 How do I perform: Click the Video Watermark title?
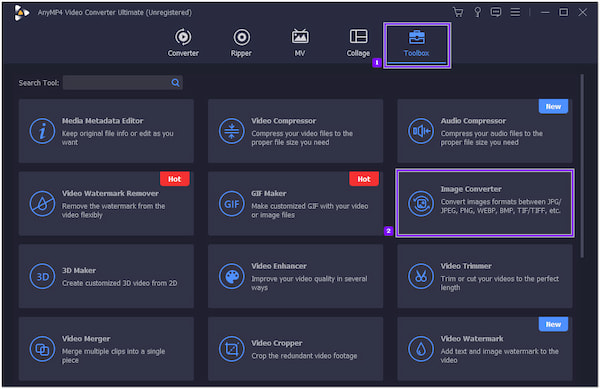click(x=472, y=339)
